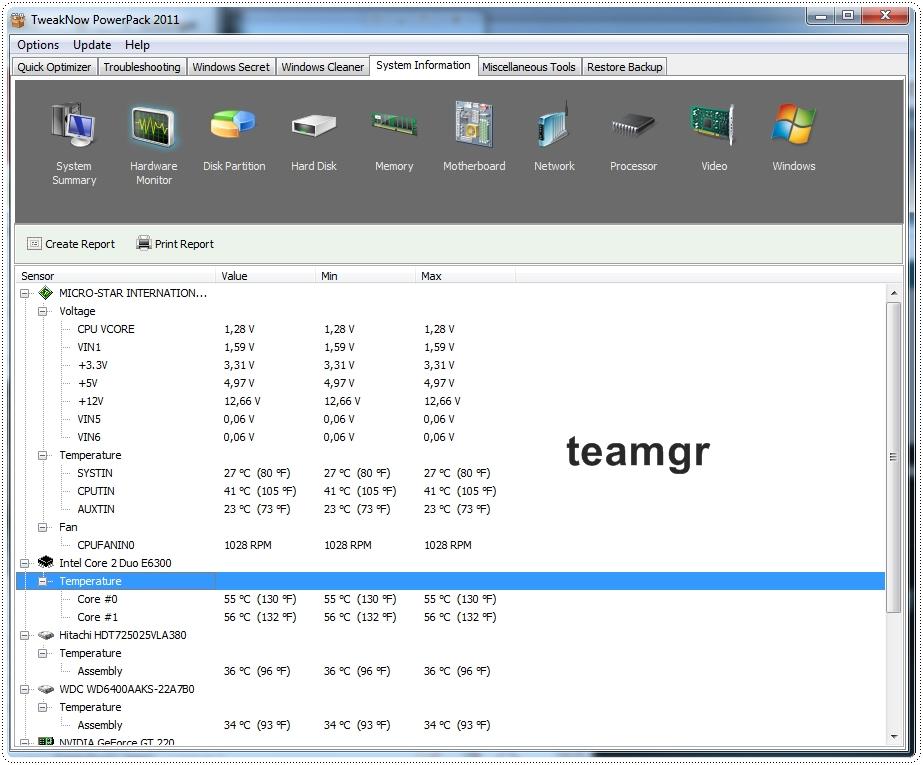Open the System Summary icon
The width and height of the screenshot is (923, 765).
click(74, 125)
